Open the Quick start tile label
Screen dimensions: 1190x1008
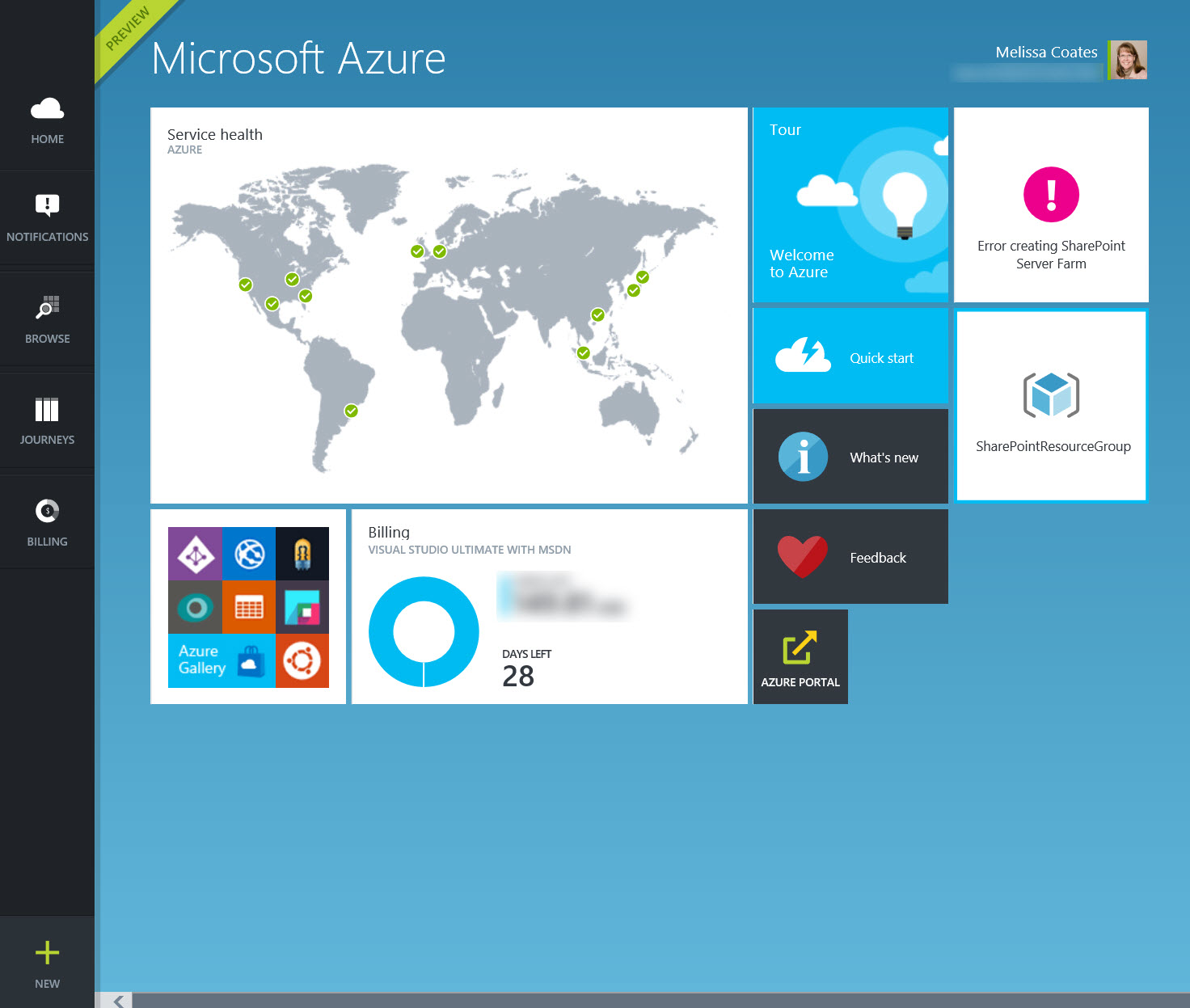tap(881, 358)
